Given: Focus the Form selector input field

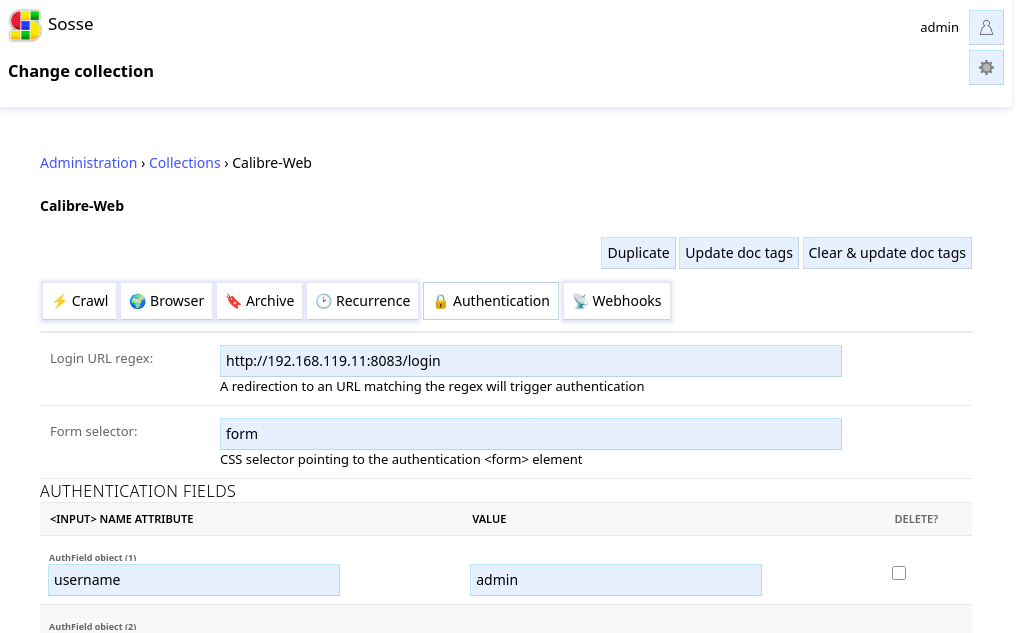Looking at the screenshot, I should coord(530,434).
